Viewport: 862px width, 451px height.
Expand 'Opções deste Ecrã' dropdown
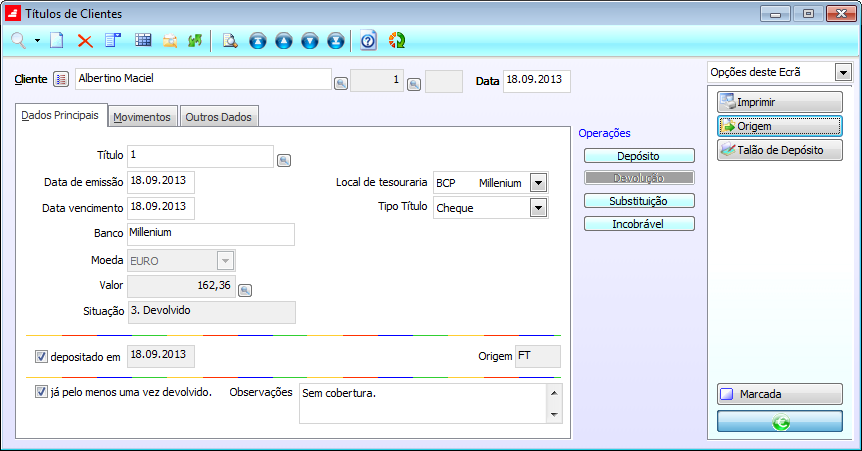[x=842, y=73]
